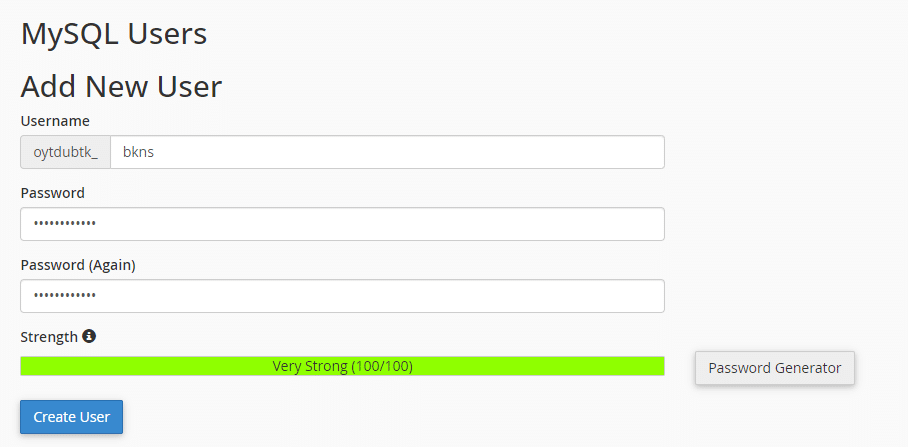Click the Very Strong (100/100) text
Viewport: 908px width, 447px height.
(x=342, y=366)
